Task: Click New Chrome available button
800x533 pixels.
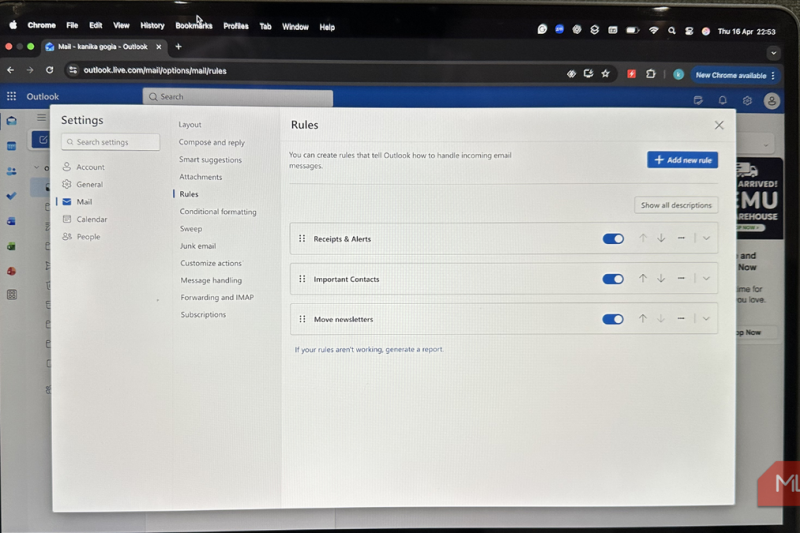Action: [x=735, y=75]
